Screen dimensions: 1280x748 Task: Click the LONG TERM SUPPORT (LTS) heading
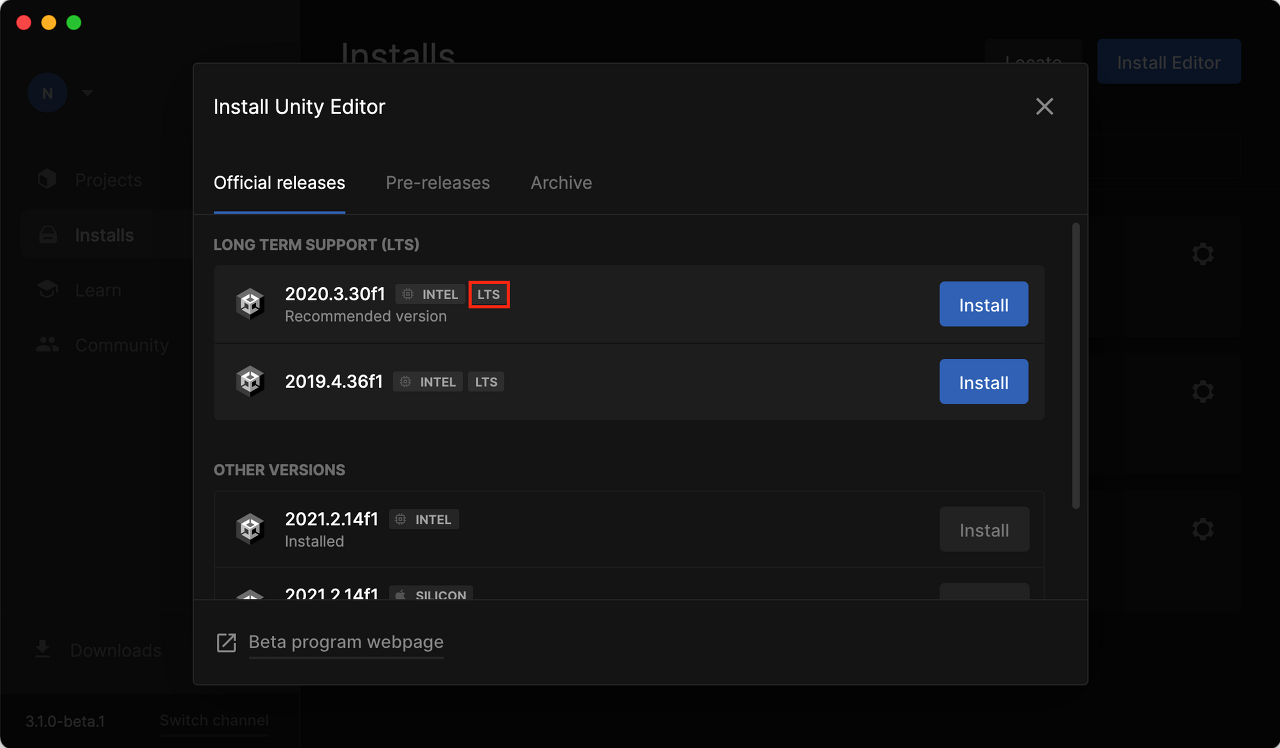(x=316, y=245)
